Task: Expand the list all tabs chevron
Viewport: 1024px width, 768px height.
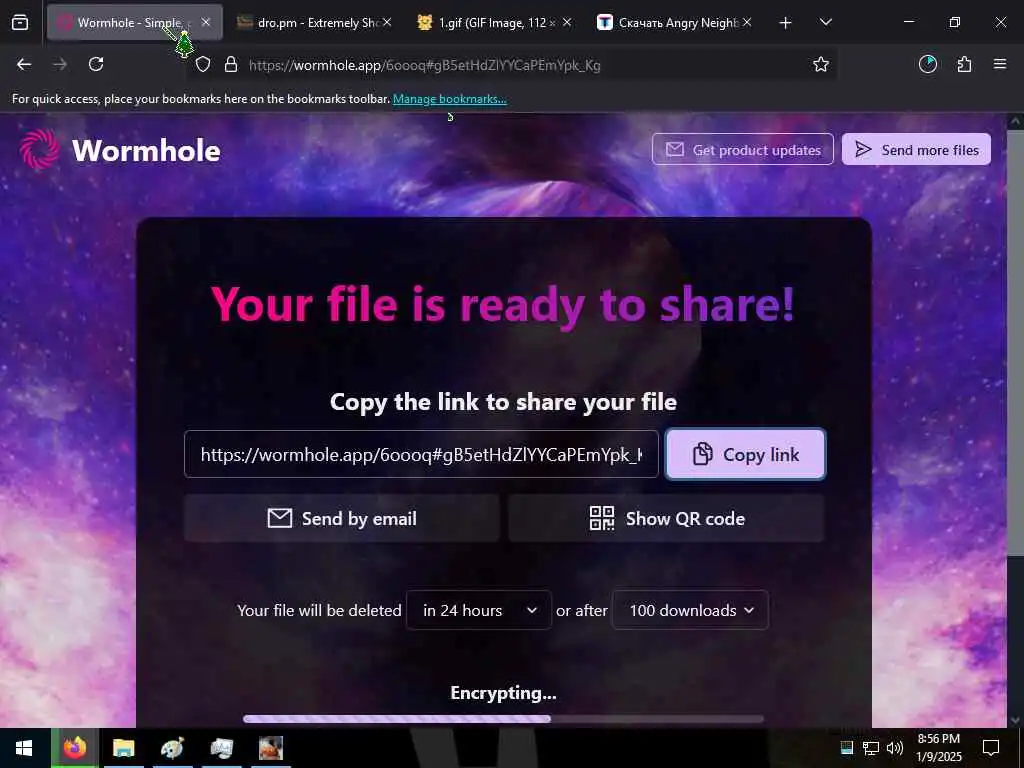Action: pos(825,22)
